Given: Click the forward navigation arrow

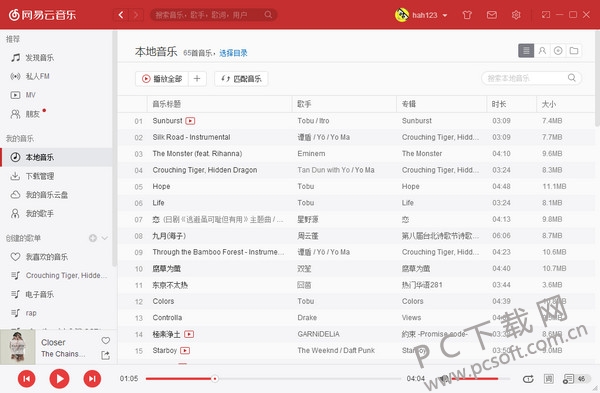Looking at the screenshot, I should pos(136,15).
